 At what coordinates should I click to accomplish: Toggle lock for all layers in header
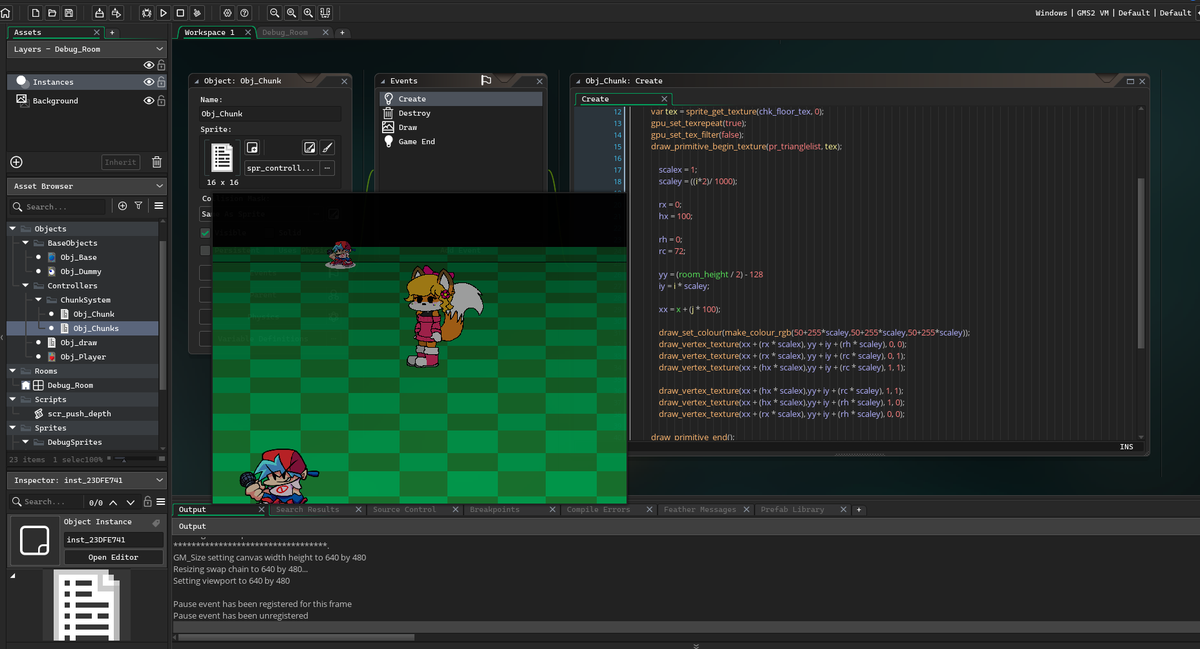coord(160,65)
